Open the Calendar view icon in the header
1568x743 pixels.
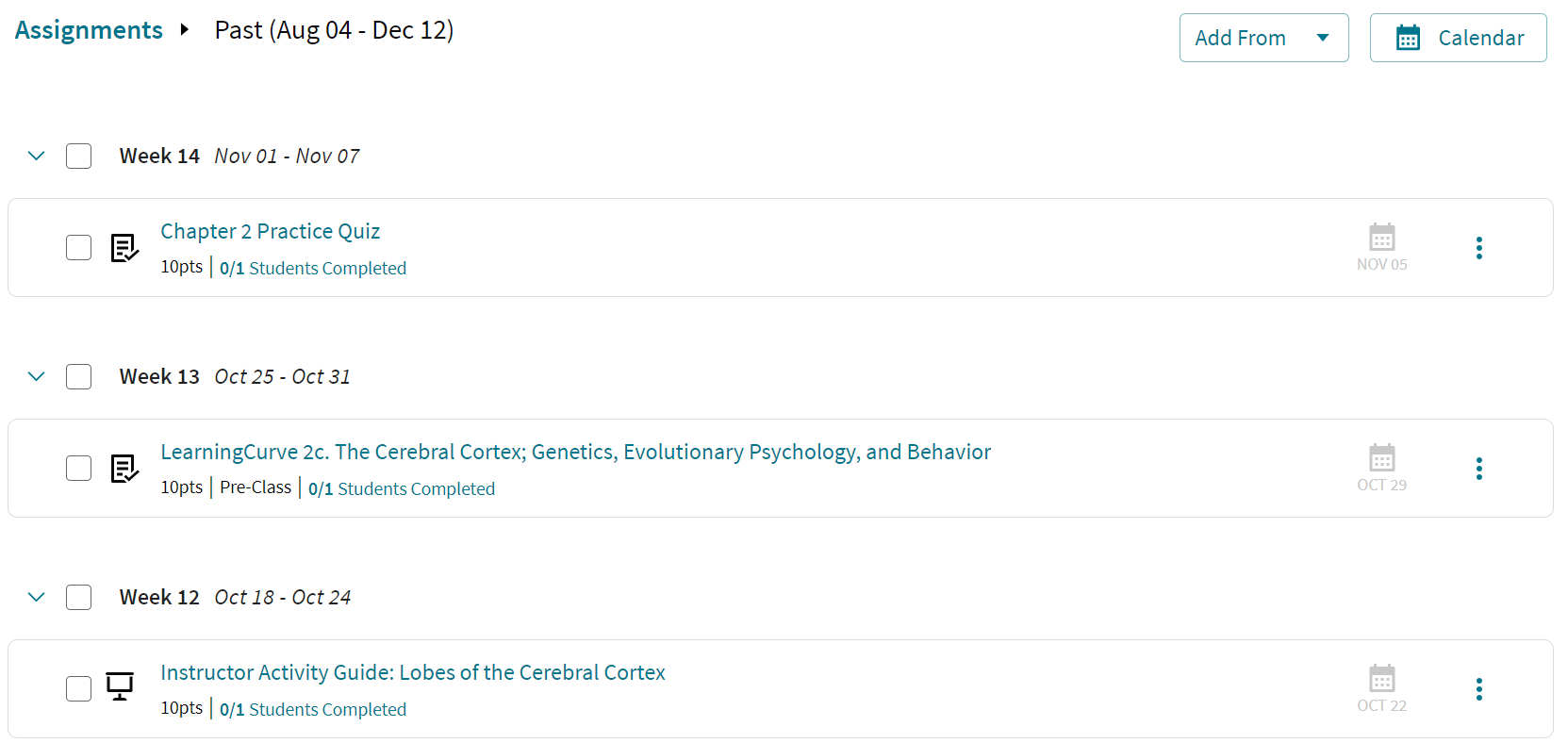[1409, 37]
